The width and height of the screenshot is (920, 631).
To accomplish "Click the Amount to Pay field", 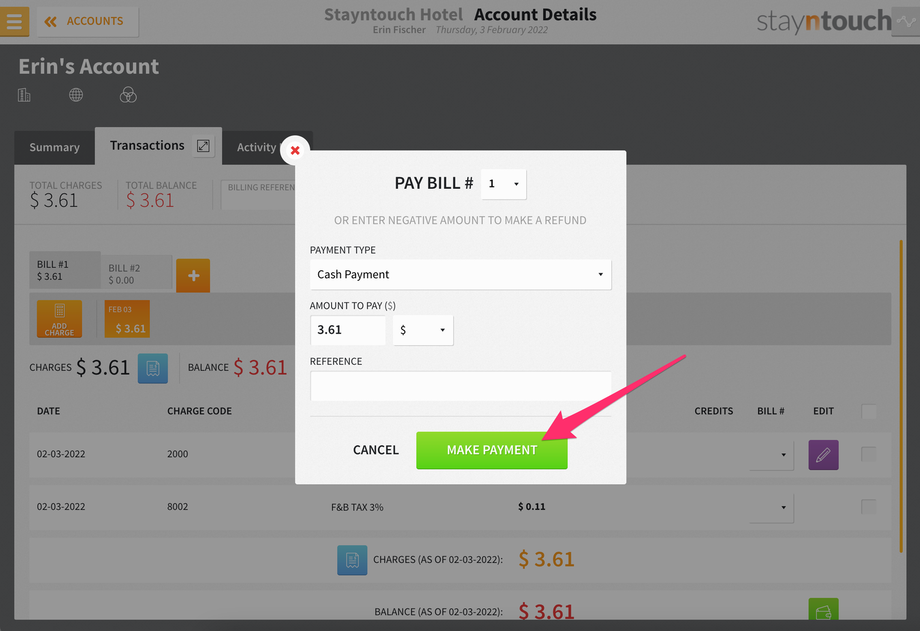I will 348,330.
